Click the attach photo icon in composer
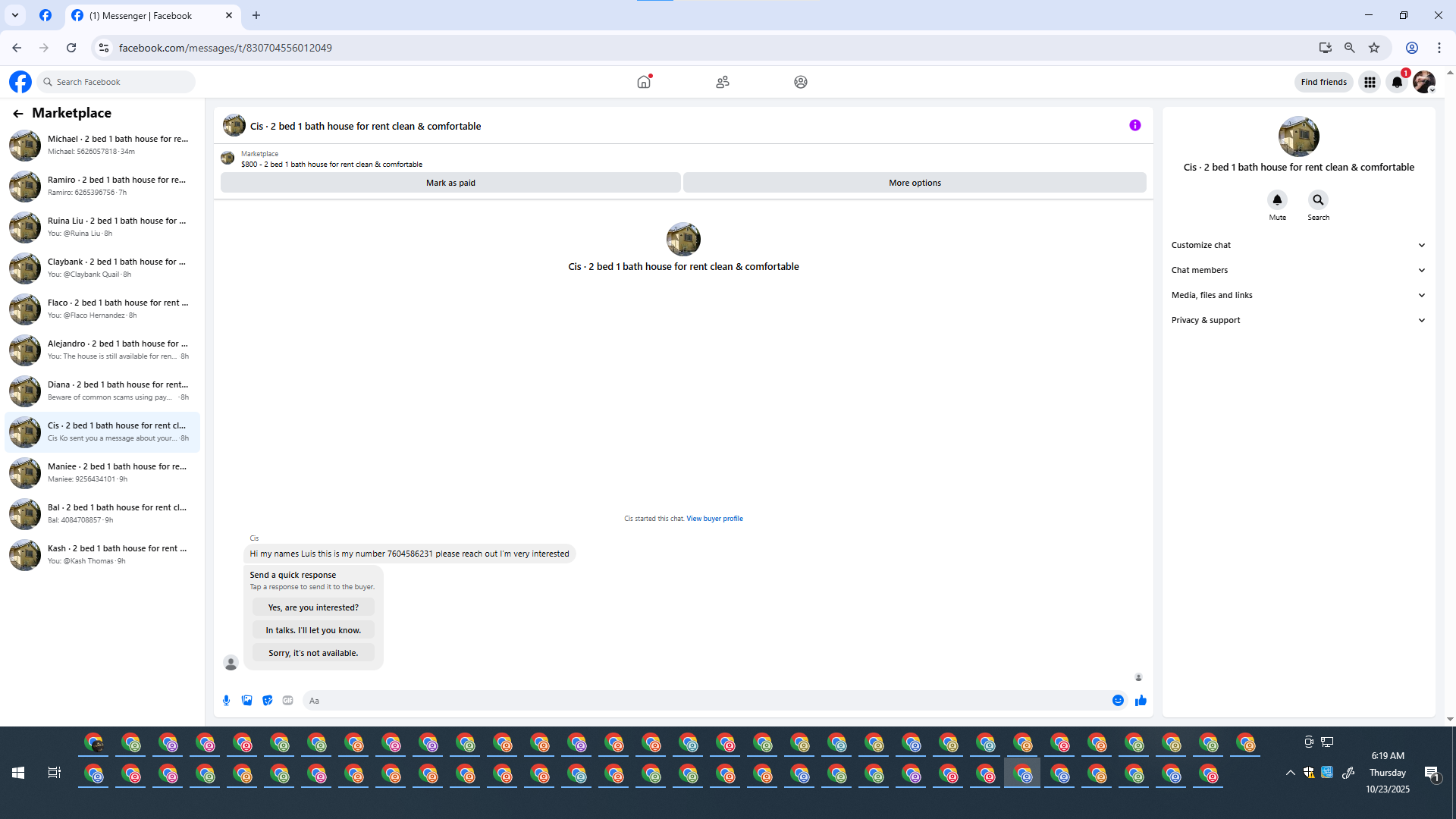The height and width of the screenshot is (819, 1456). tap(246, 701)
